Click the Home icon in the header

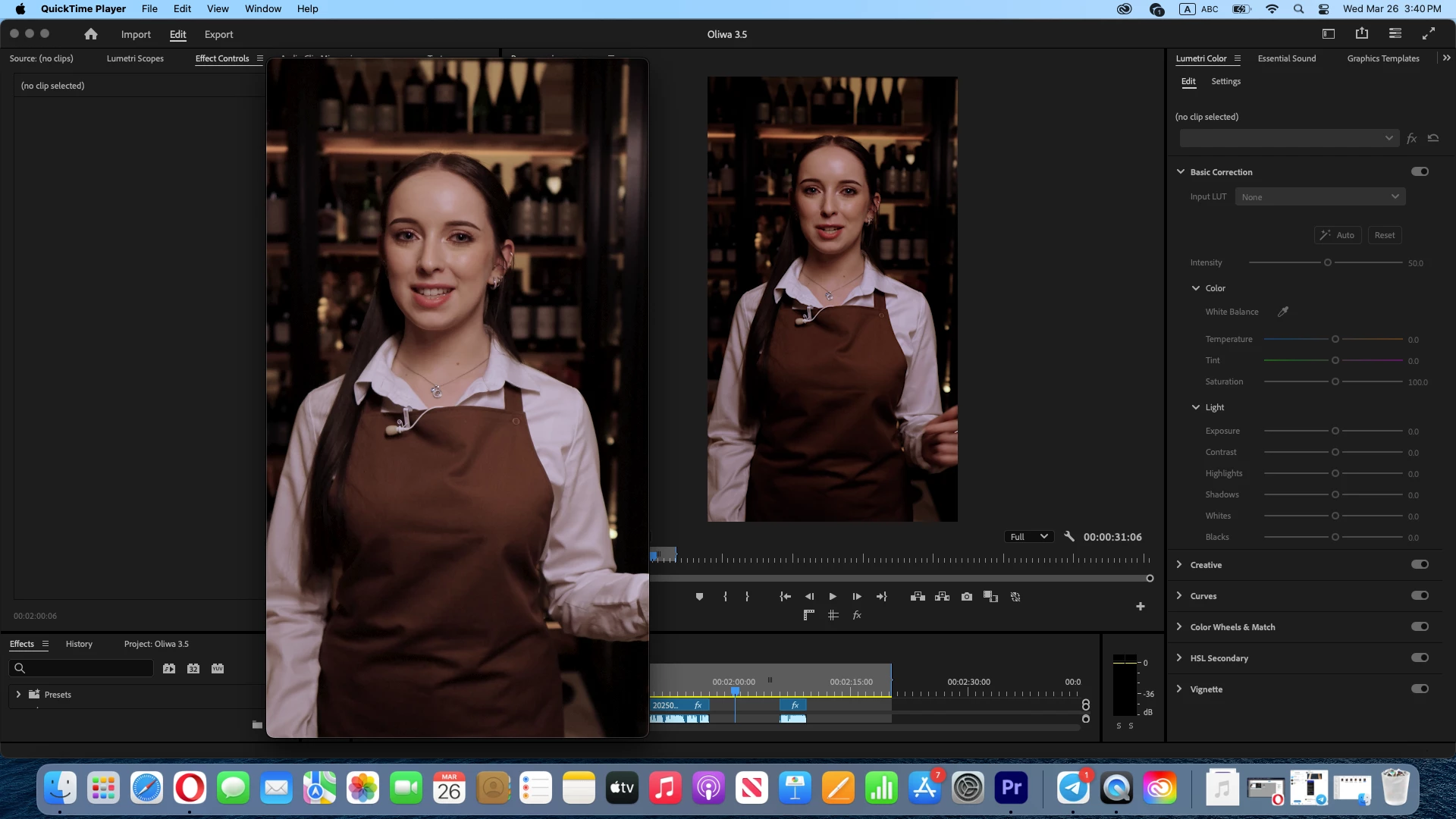click(x=91, y=34)
